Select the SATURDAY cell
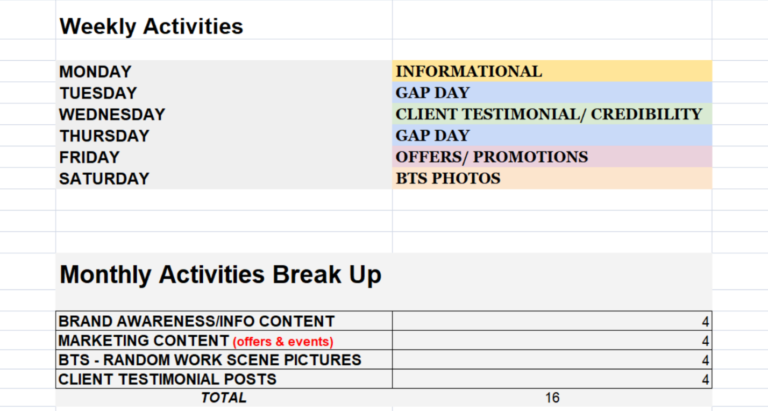This screenshot has width=768, height=411. (104, 179)
